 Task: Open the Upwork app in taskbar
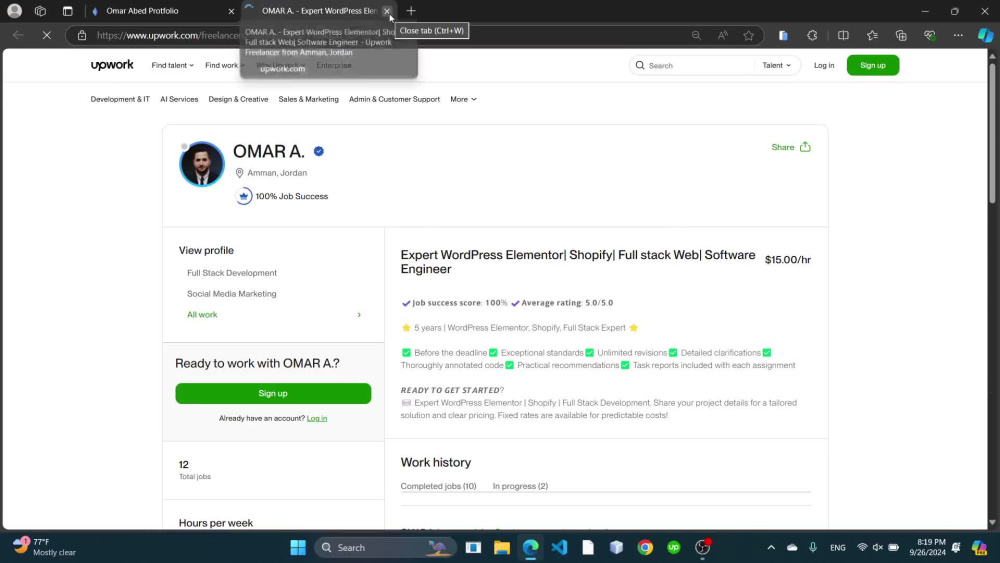tap(673, 547)
